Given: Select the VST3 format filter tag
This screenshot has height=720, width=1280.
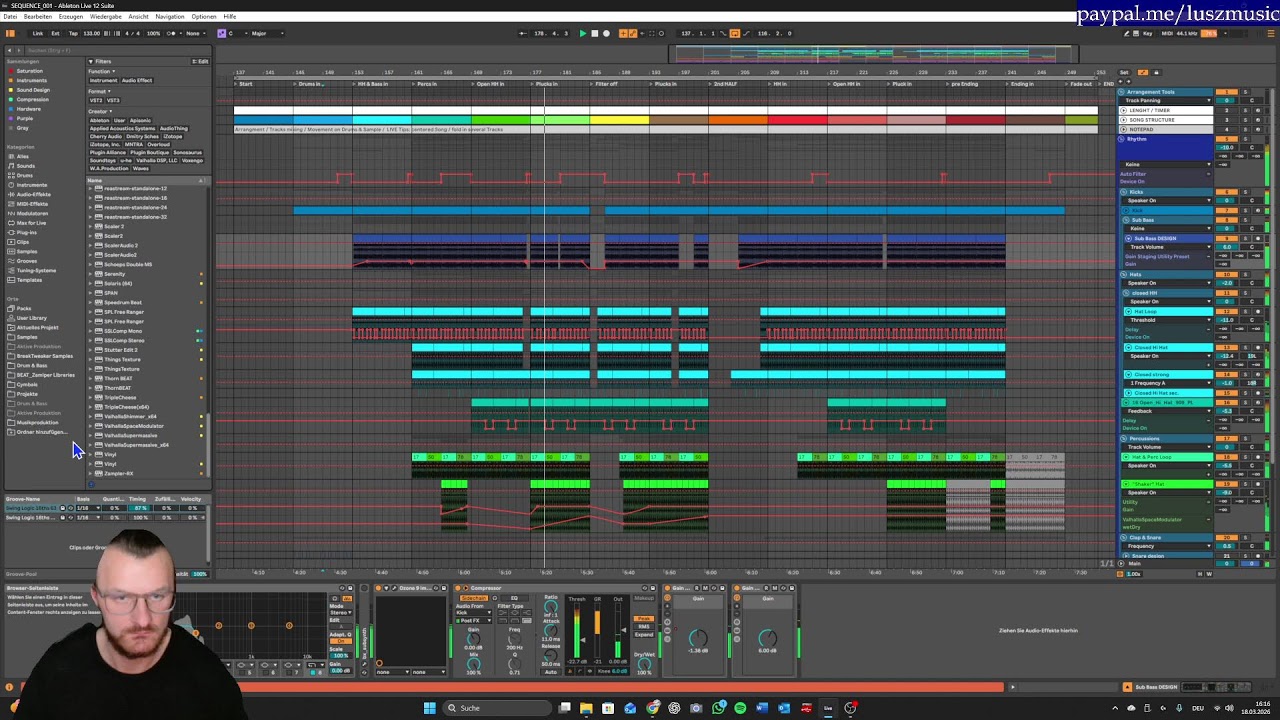Looking at the screenshot, I should 113,100.
